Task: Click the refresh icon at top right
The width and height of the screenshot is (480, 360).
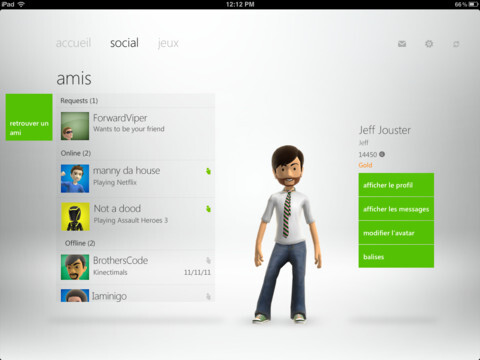Action: coord(456,44)
